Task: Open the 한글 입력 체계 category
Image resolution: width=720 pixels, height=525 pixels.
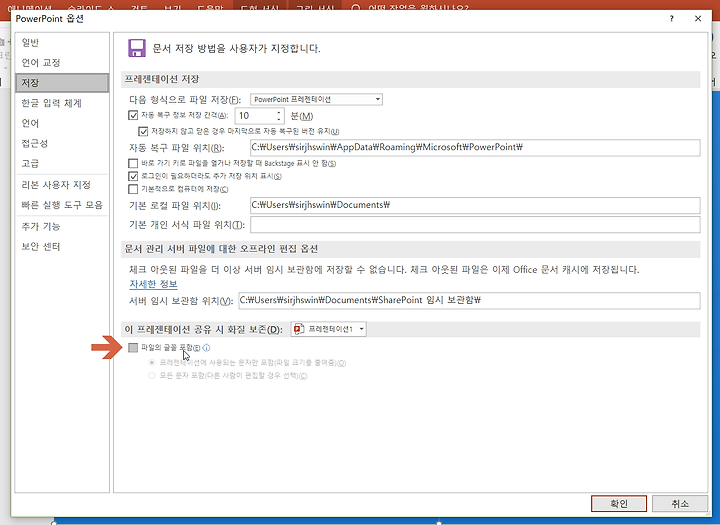Action: point(62,103)
